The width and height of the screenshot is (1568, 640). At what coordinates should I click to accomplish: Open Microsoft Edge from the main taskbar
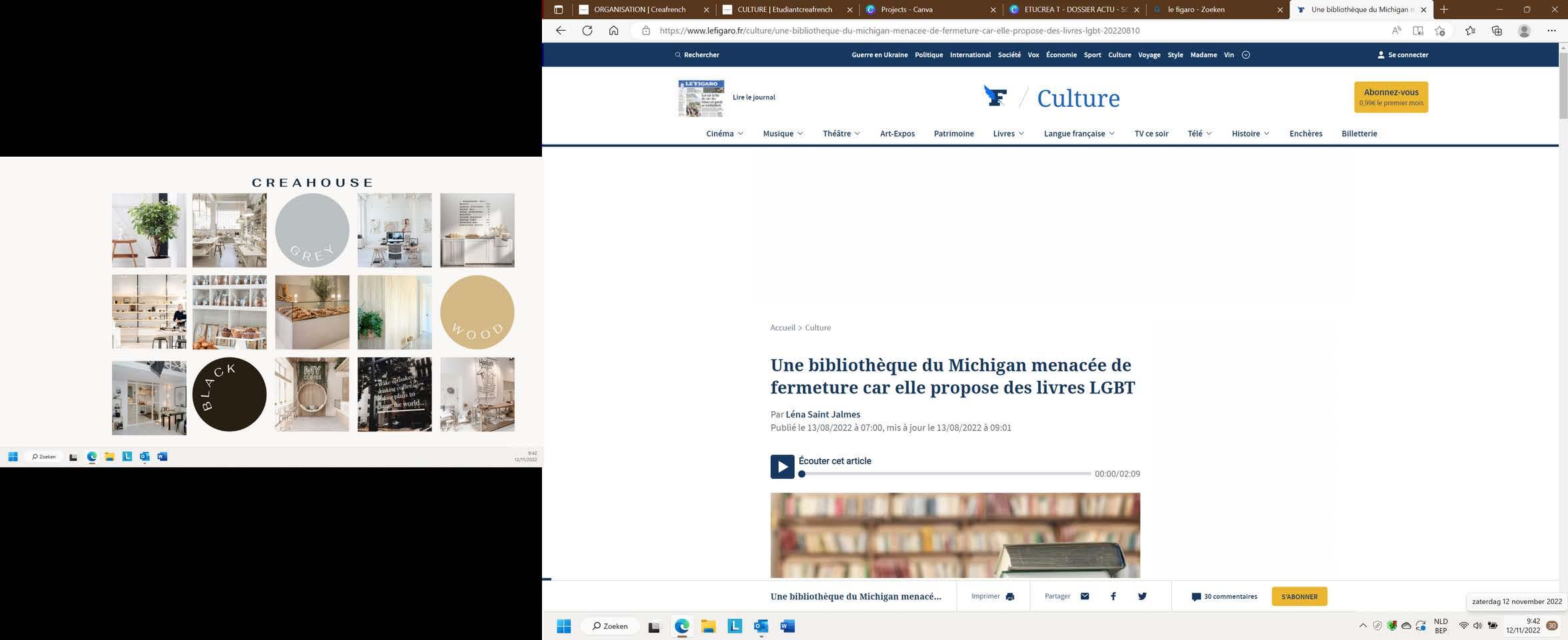tap(681, 626)
